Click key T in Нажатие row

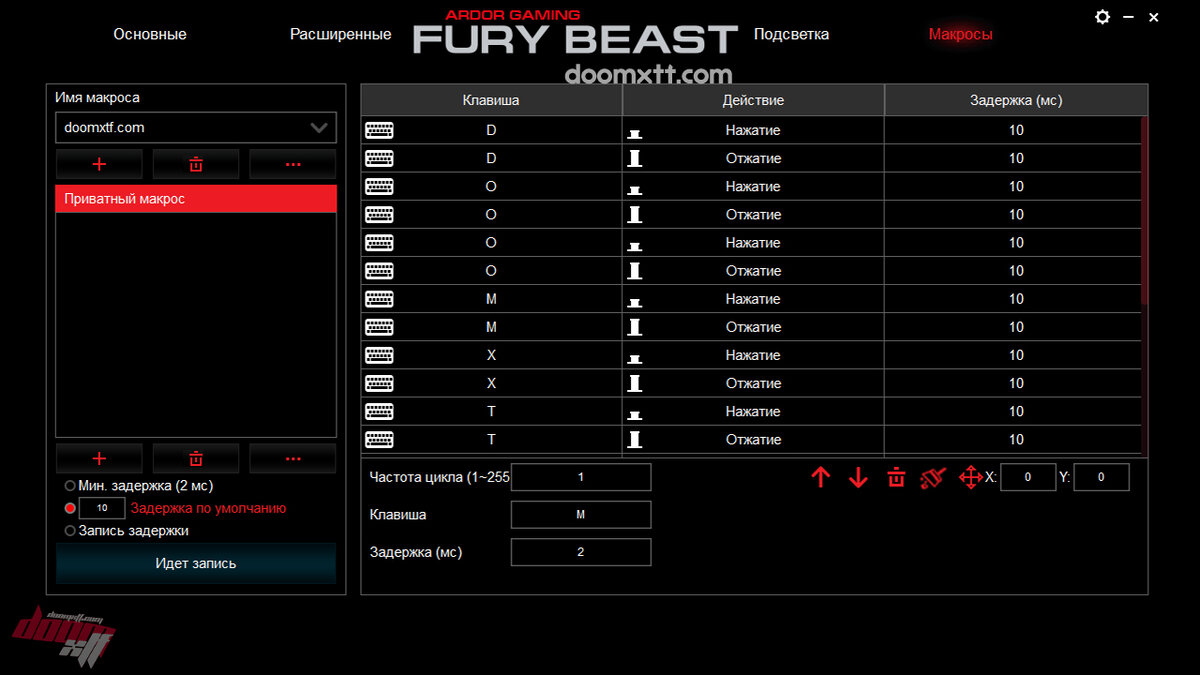(x=491, y=411)
